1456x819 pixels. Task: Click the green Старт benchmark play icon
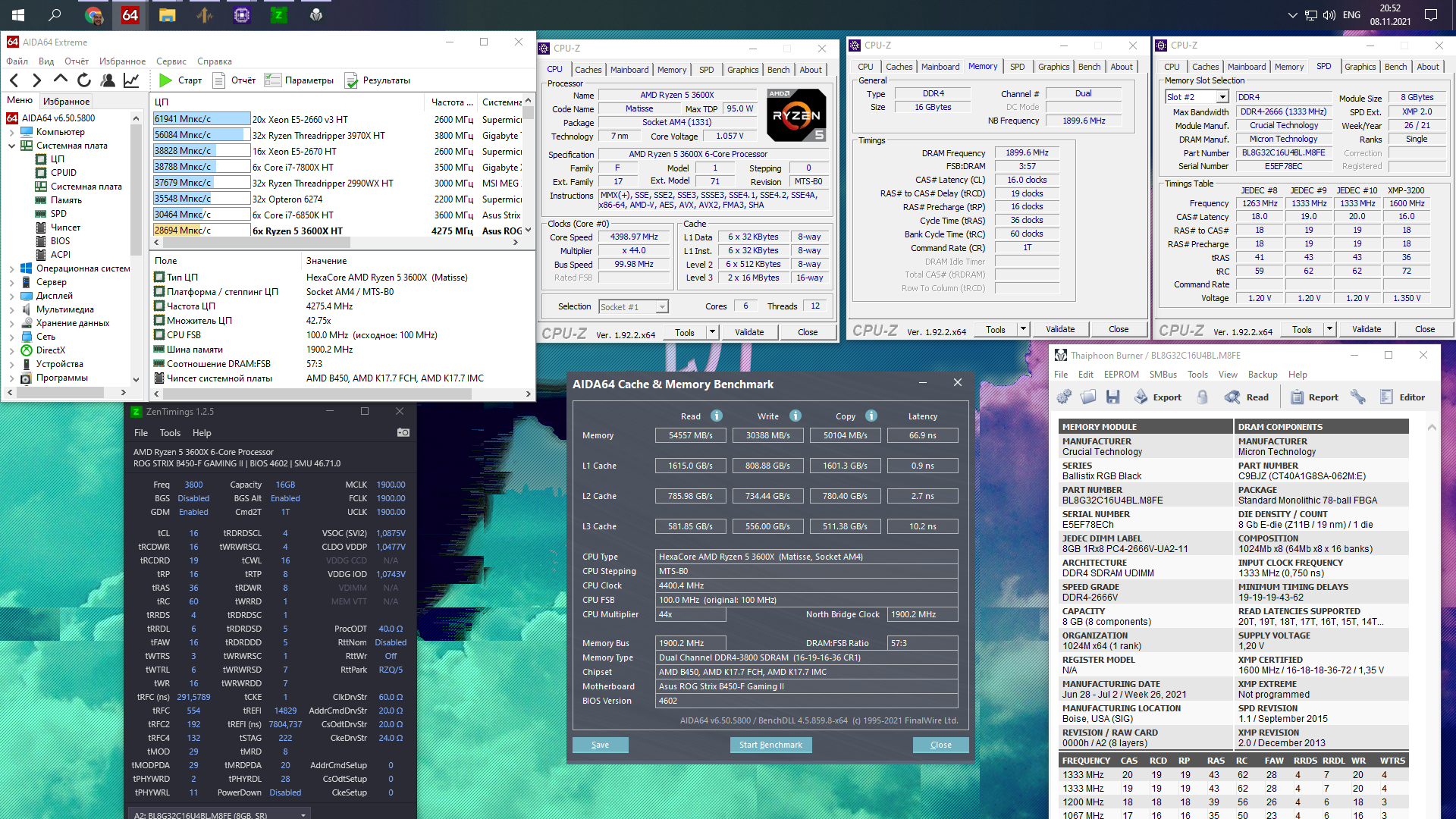coord(166,80)
